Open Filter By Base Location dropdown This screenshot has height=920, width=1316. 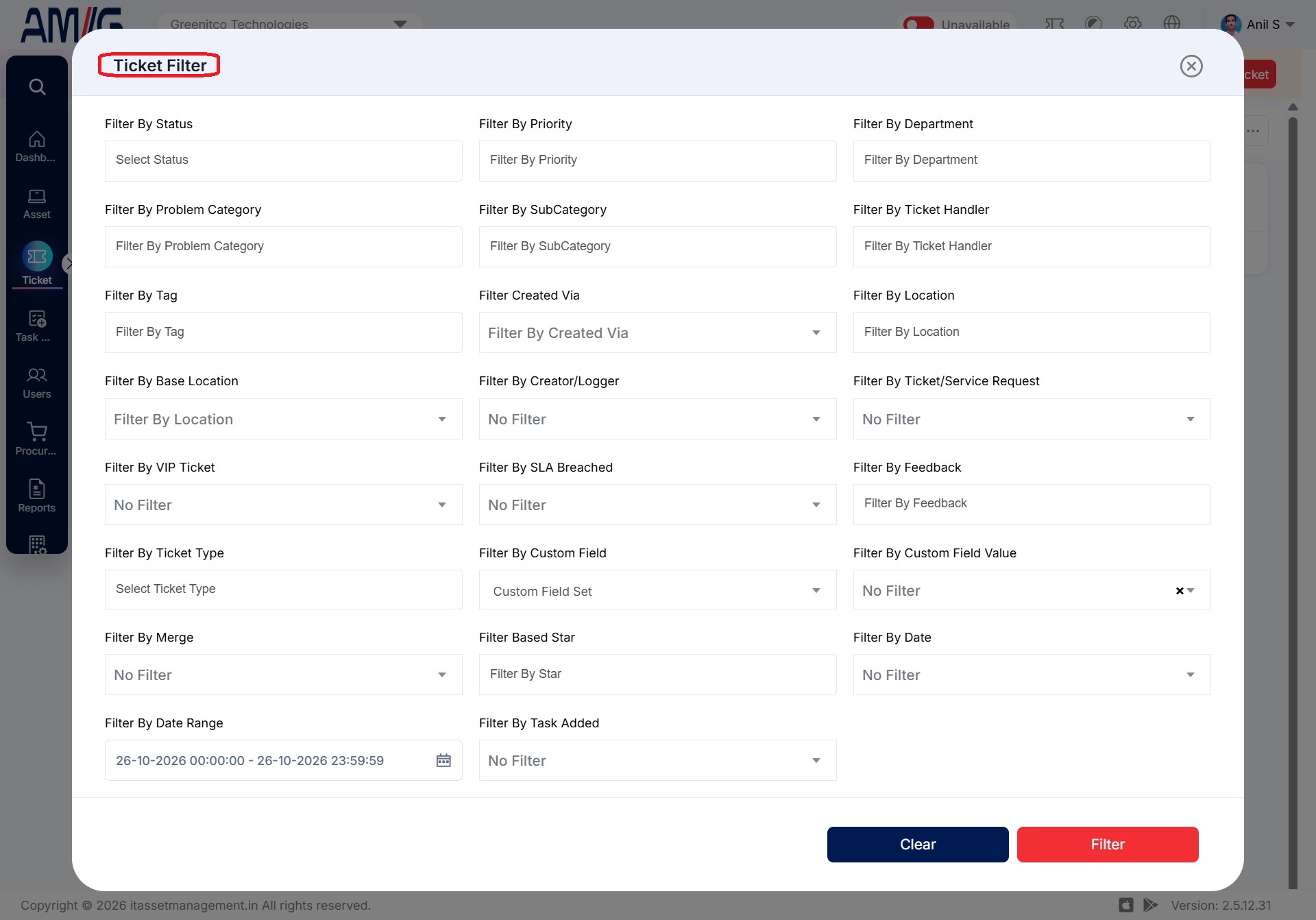point(283,419)
